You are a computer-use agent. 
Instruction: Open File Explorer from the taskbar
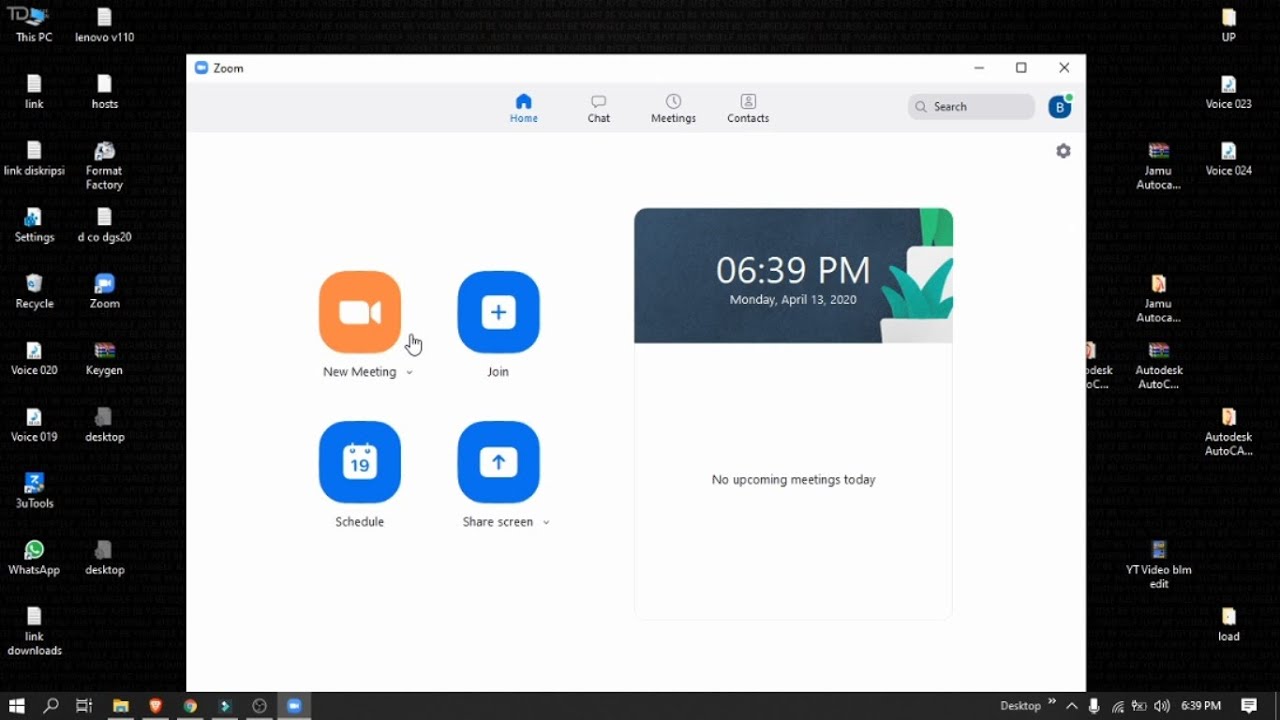(x=121, y=706)
